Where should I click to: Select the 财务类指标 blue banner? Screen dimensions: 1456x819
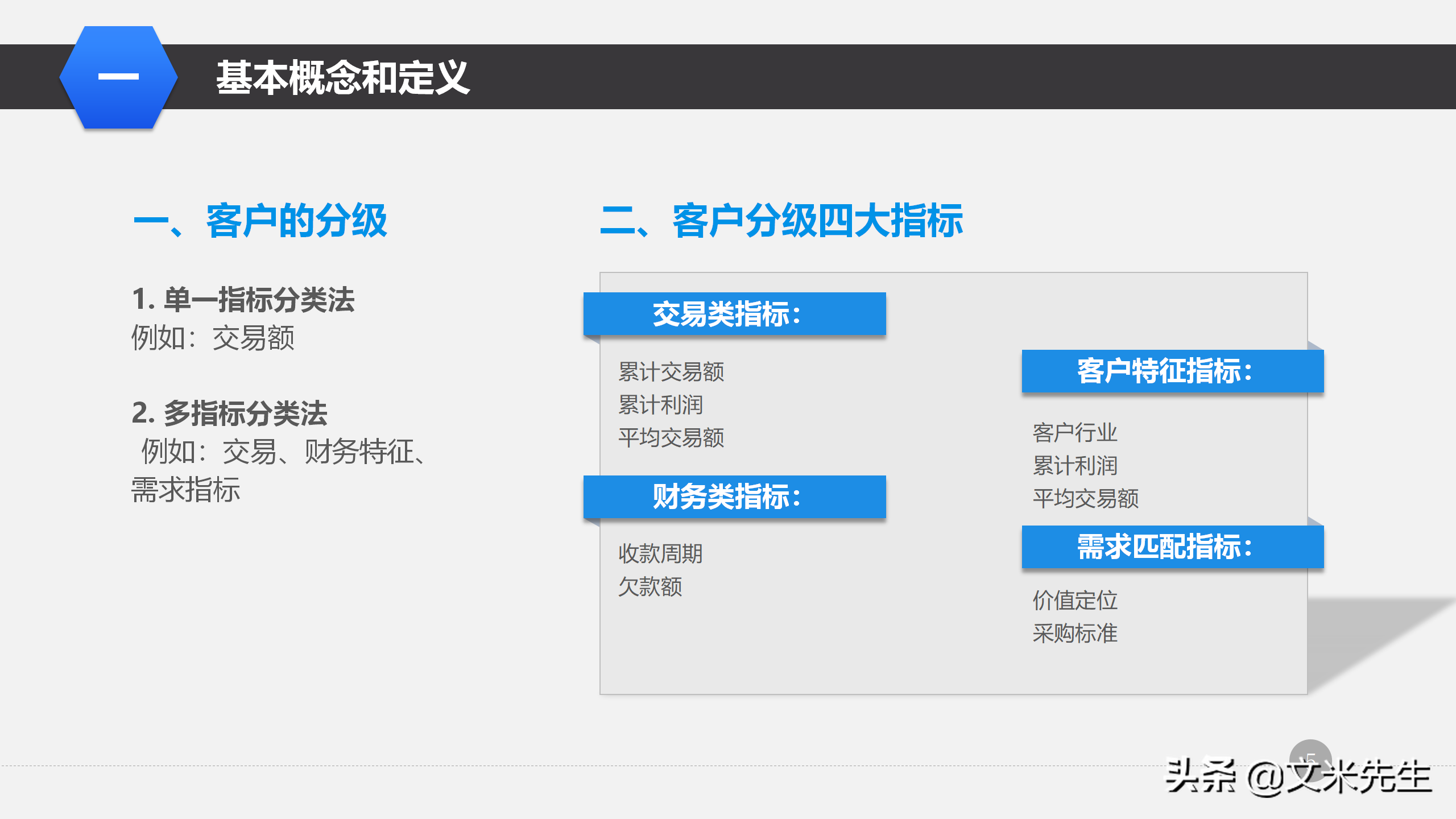[x=734, y=498]
